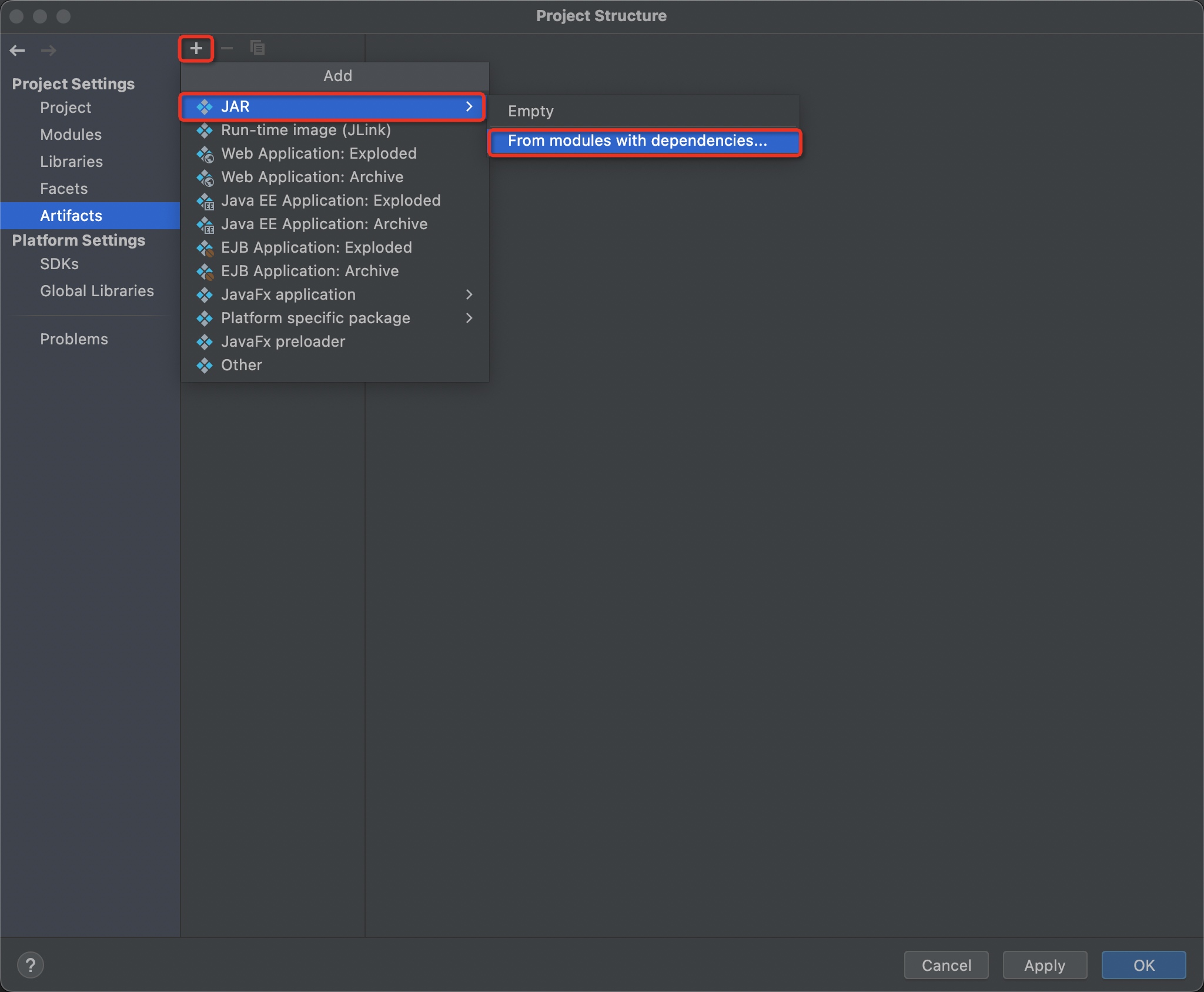Click the Web Application: Exploded icon
The image size is (1204, 992).
[x=205, y=154]
